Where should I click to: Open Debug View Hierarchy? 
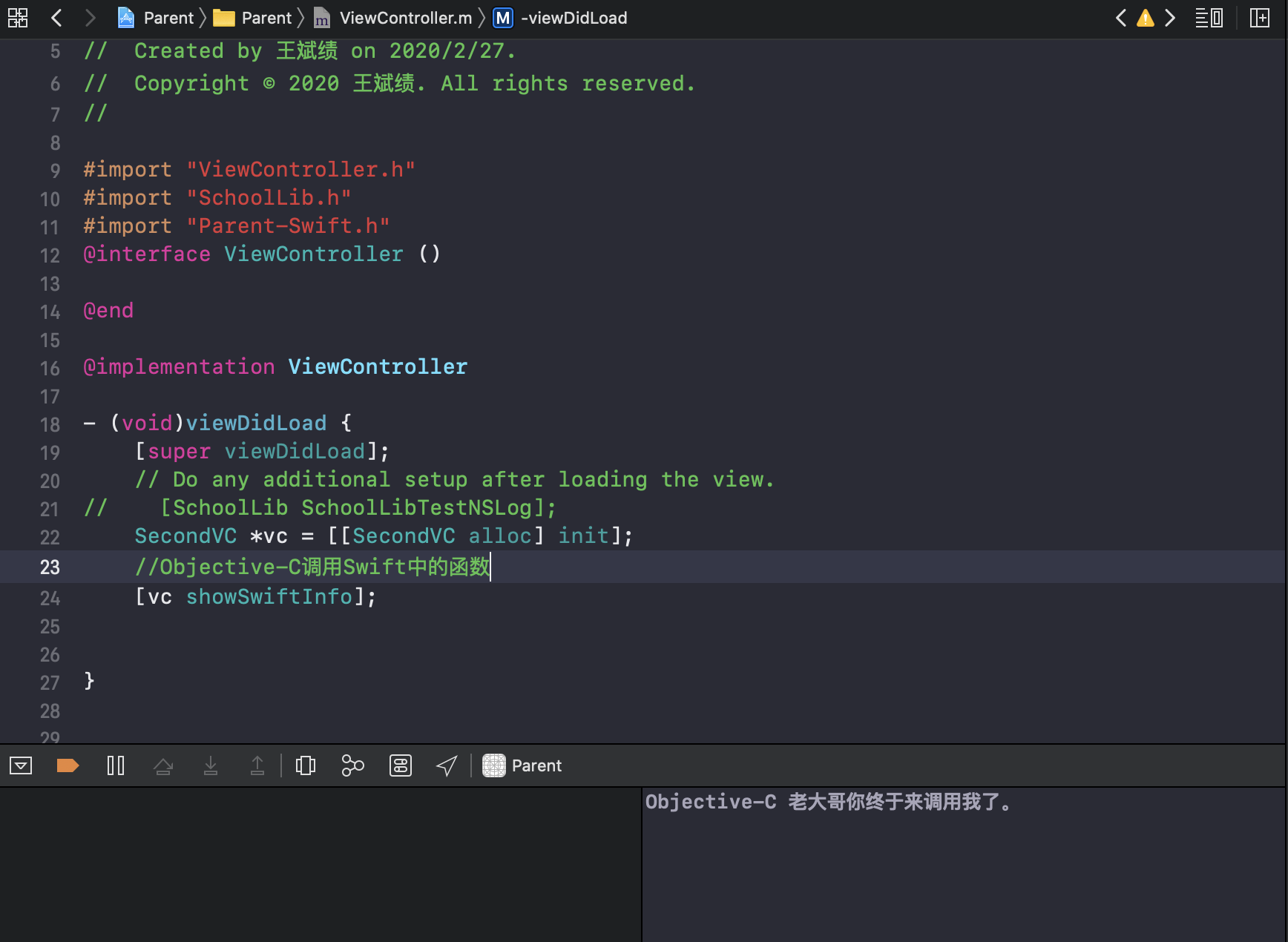tap(306, 765)
